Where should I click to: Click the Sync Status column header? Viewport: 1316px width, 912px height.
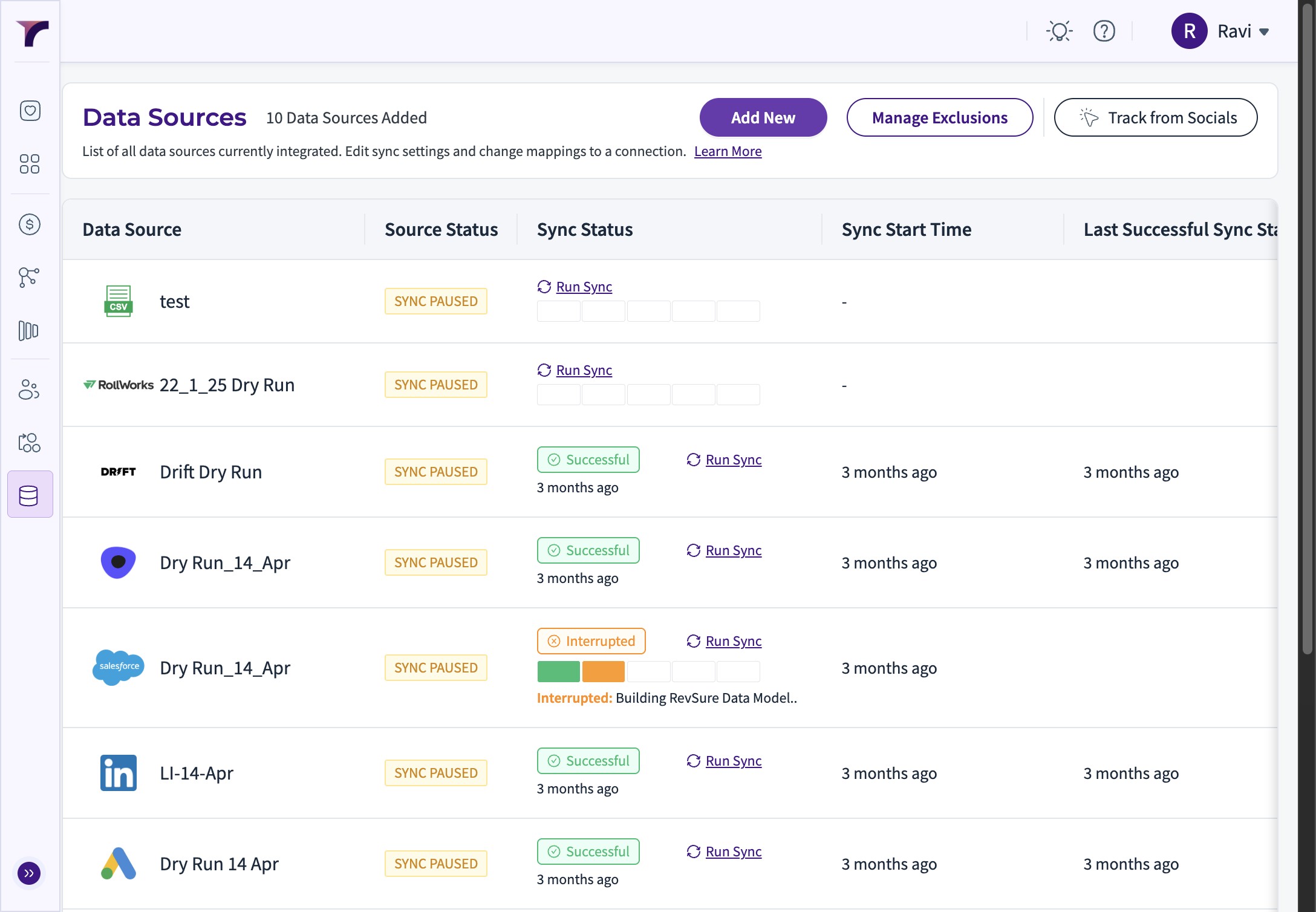(585, 230)
